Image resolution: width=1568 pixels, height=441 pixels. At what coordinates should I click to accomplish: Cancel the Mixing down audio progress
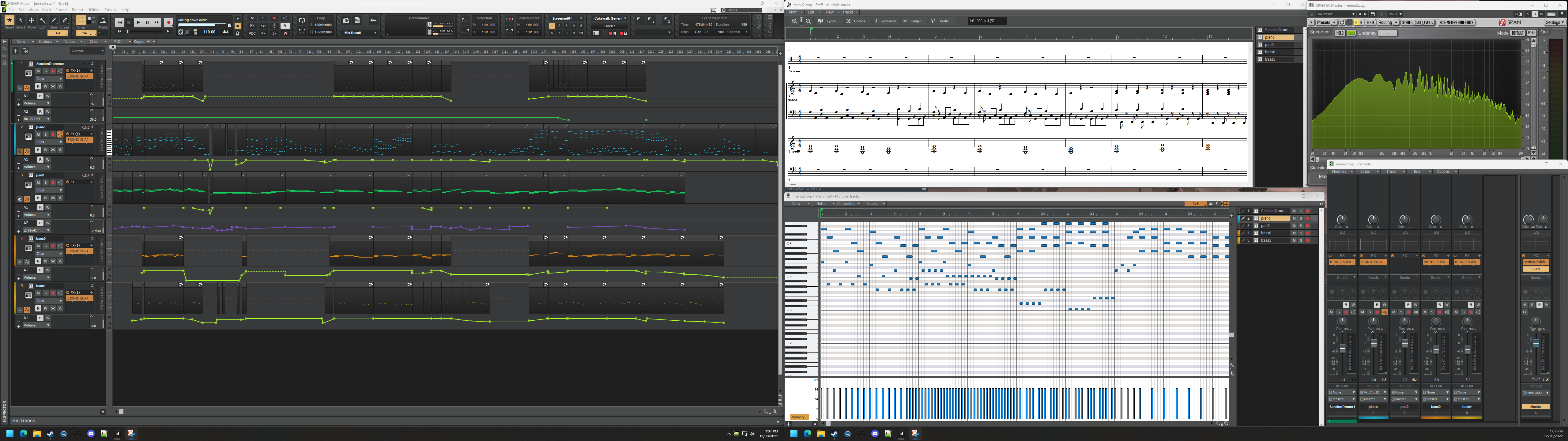coord(229,26)
